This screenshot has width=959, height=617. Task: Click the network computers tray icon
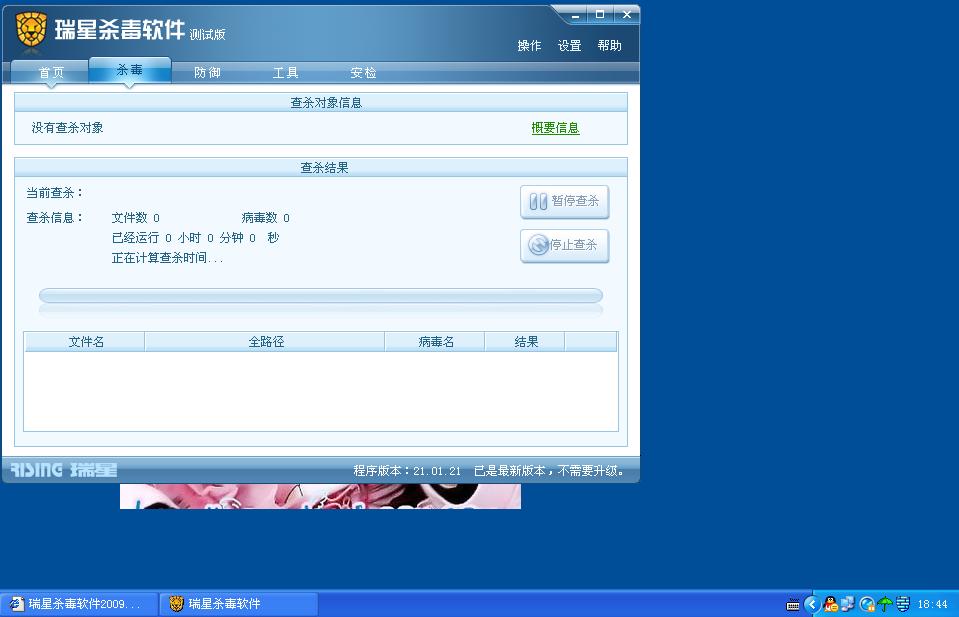tap(848, 604)
